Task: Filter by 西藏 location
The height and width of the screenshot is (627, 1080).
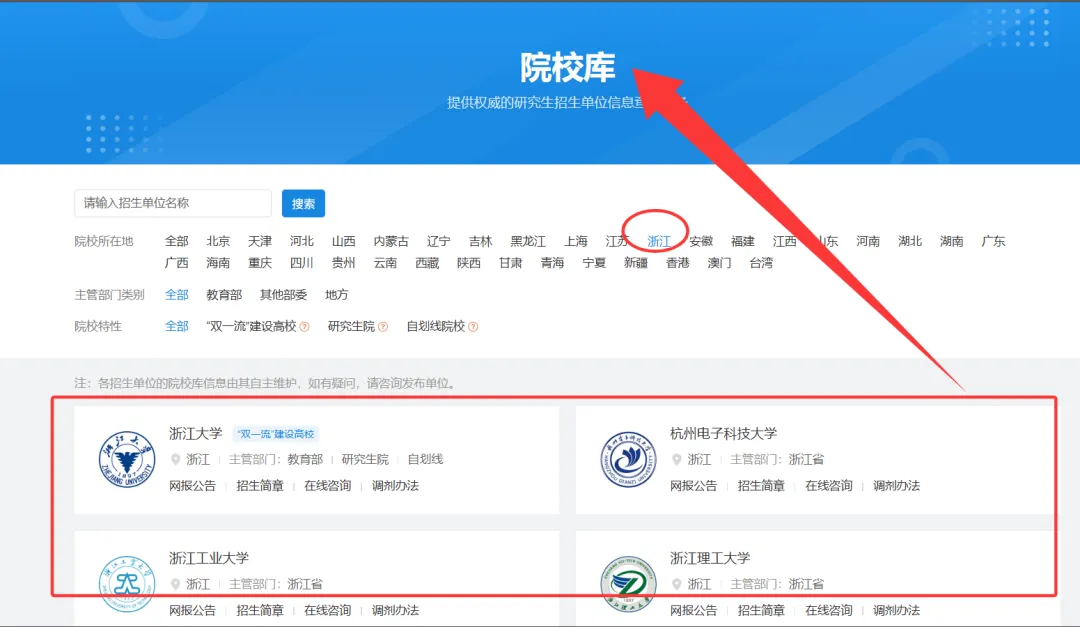Action: 427,263
